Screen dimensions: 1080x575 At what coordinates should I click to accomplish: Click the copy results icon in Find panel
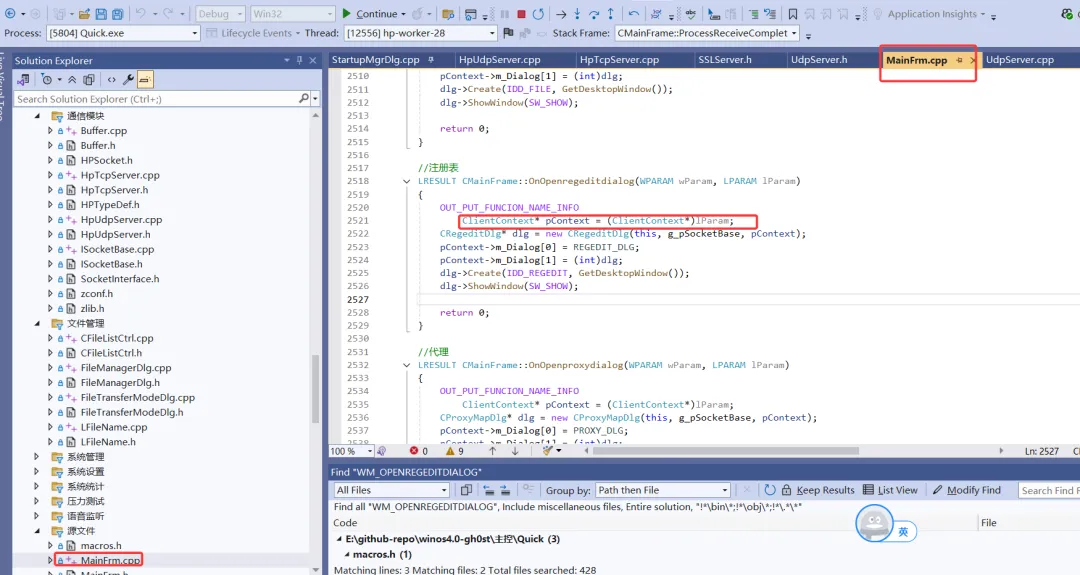(466, 490)
